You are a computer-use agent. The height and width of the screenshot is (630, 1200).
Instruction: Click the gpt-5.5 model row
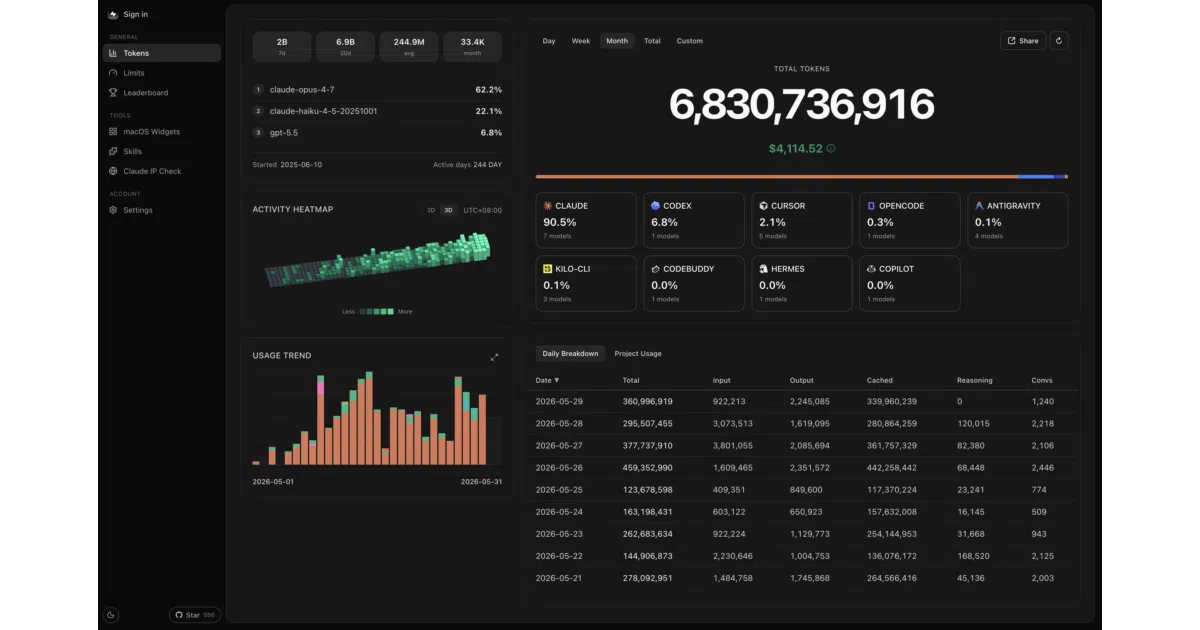[x=377, y=132]
